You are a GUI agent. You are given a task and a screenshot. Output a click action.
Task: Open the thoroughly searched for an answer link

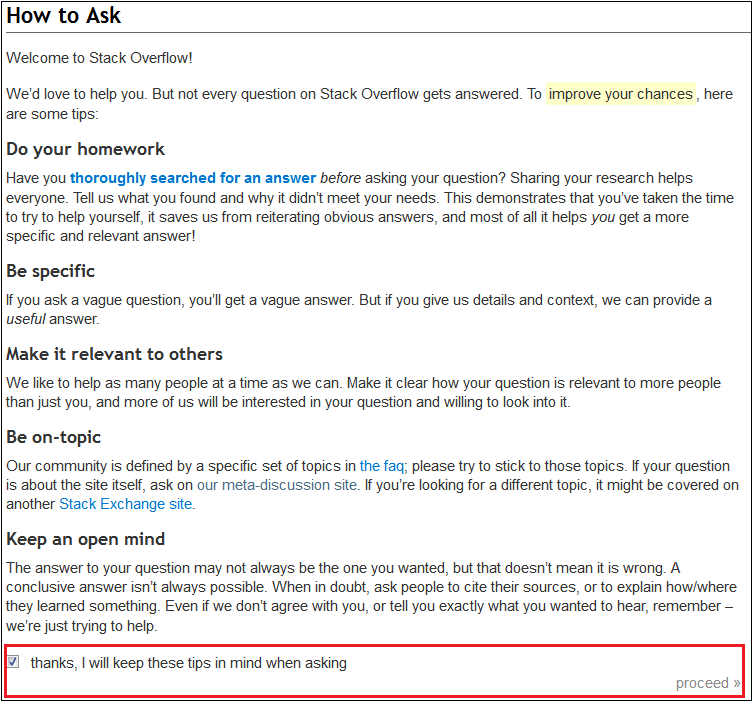[193, 178]
